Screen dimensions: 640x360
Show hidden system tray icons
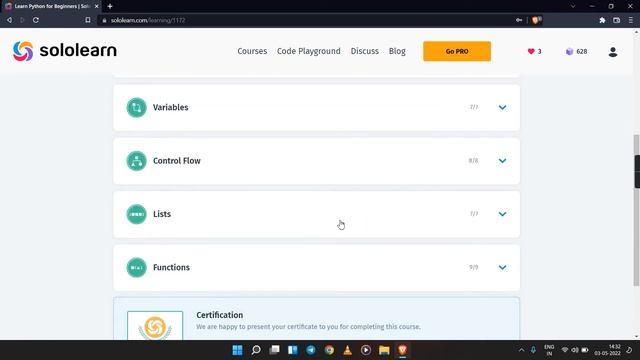521,350
